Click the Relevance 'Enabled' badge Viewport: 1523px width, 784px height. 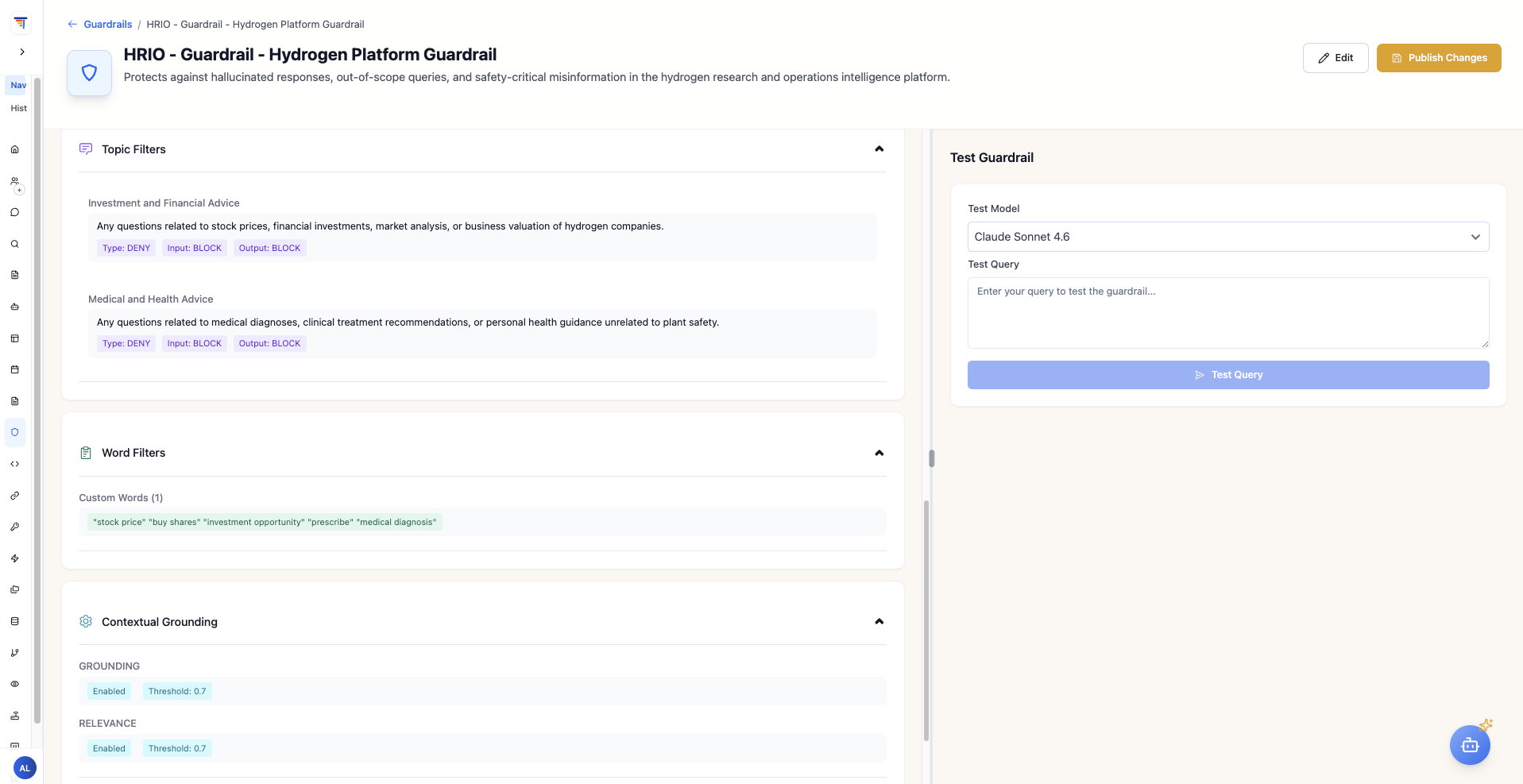click(109, 748)
